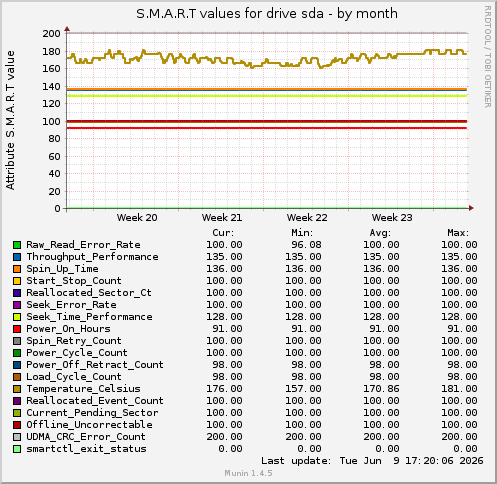Select the Seek_Time_Performance legend label
Viewport: 497px width, 484px height.
pos(89,317)
